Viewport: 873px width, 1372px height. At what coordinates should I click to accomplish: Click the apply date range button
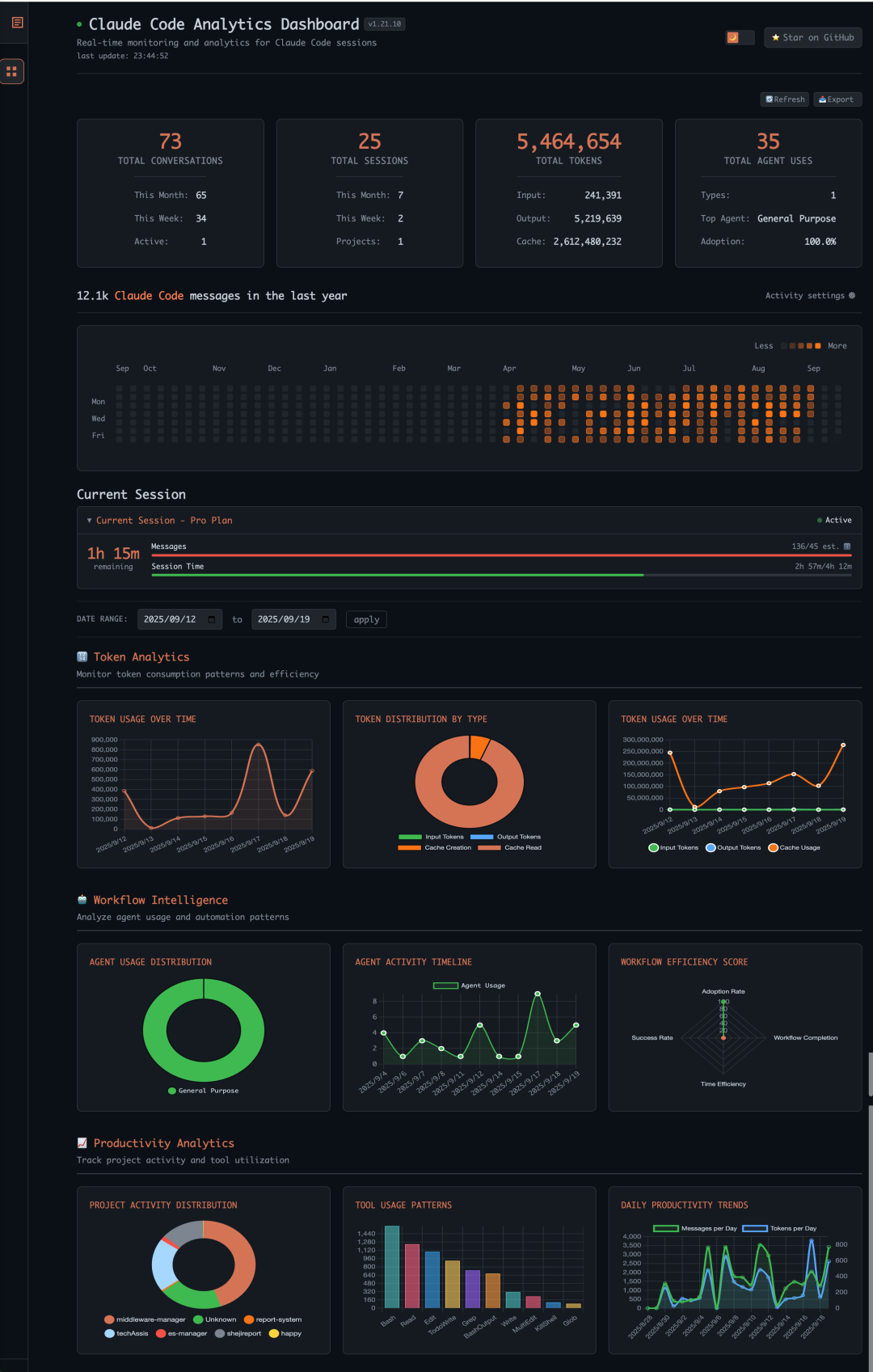366,619
